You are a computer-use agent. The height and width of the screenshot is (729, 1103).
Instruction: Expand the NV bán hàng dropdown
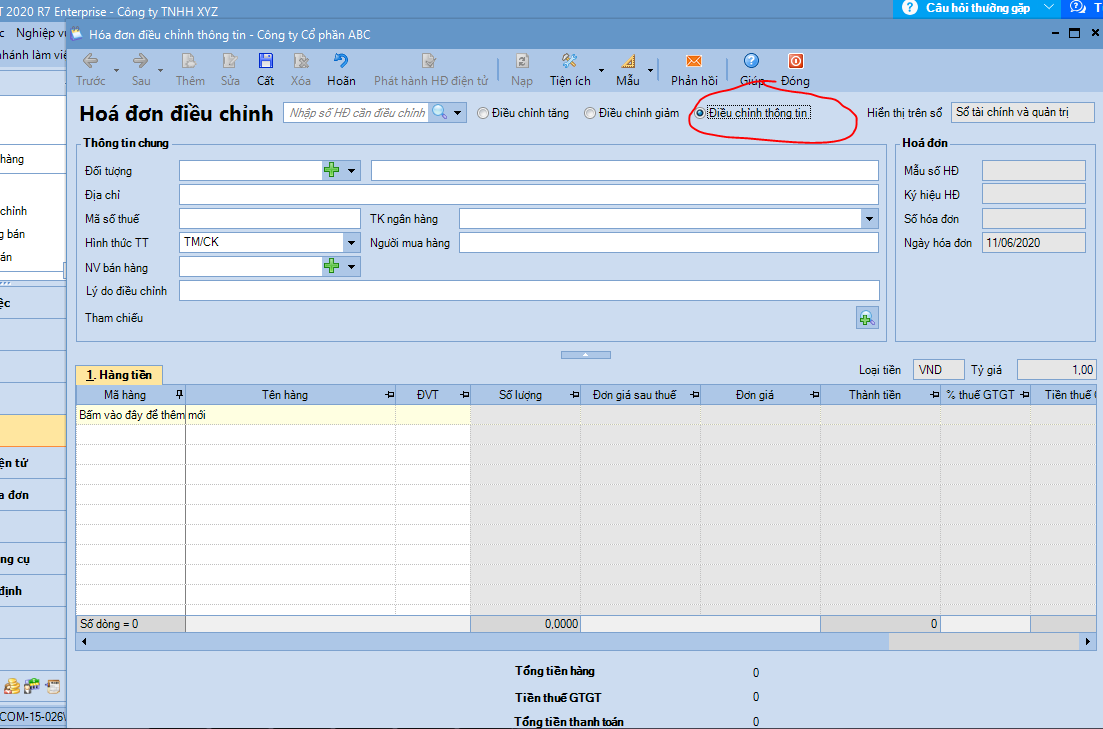351,267
